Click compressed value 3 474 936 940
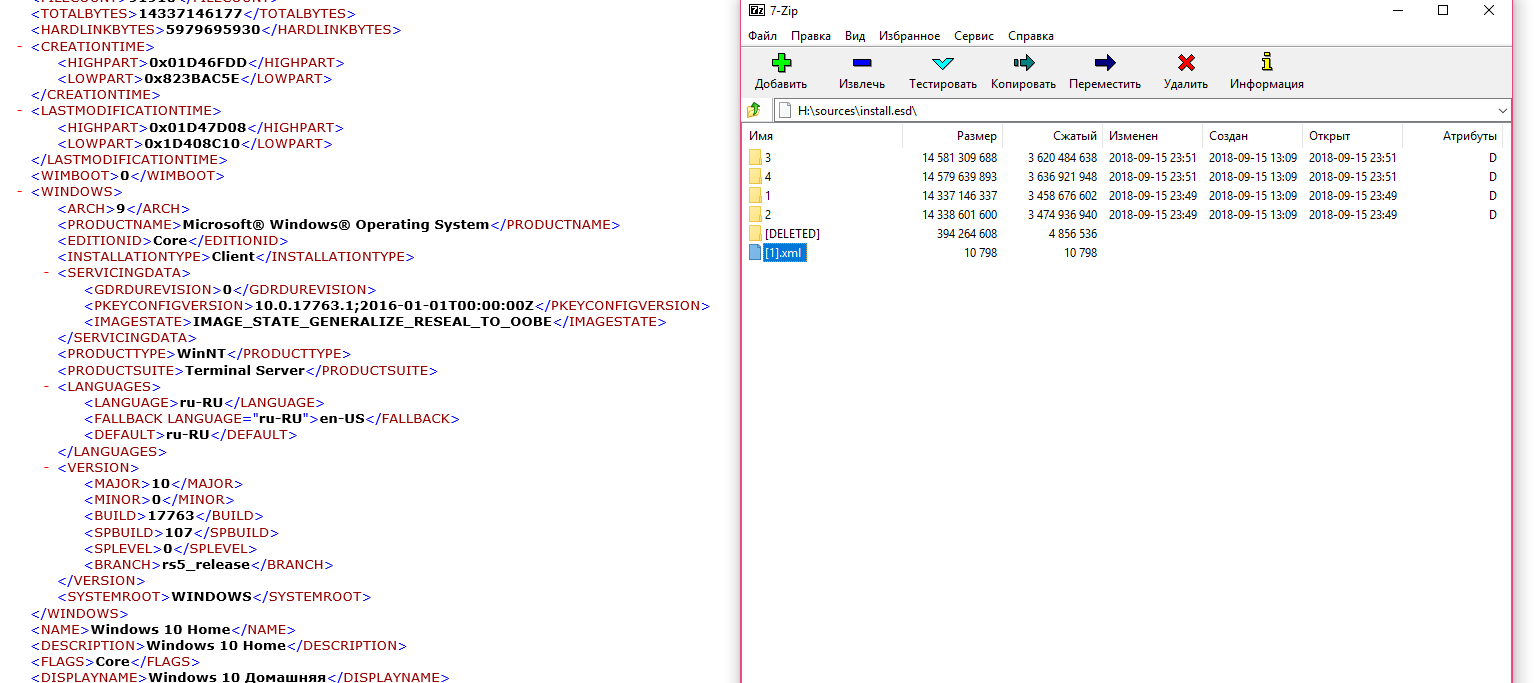 click(1062, 215)
